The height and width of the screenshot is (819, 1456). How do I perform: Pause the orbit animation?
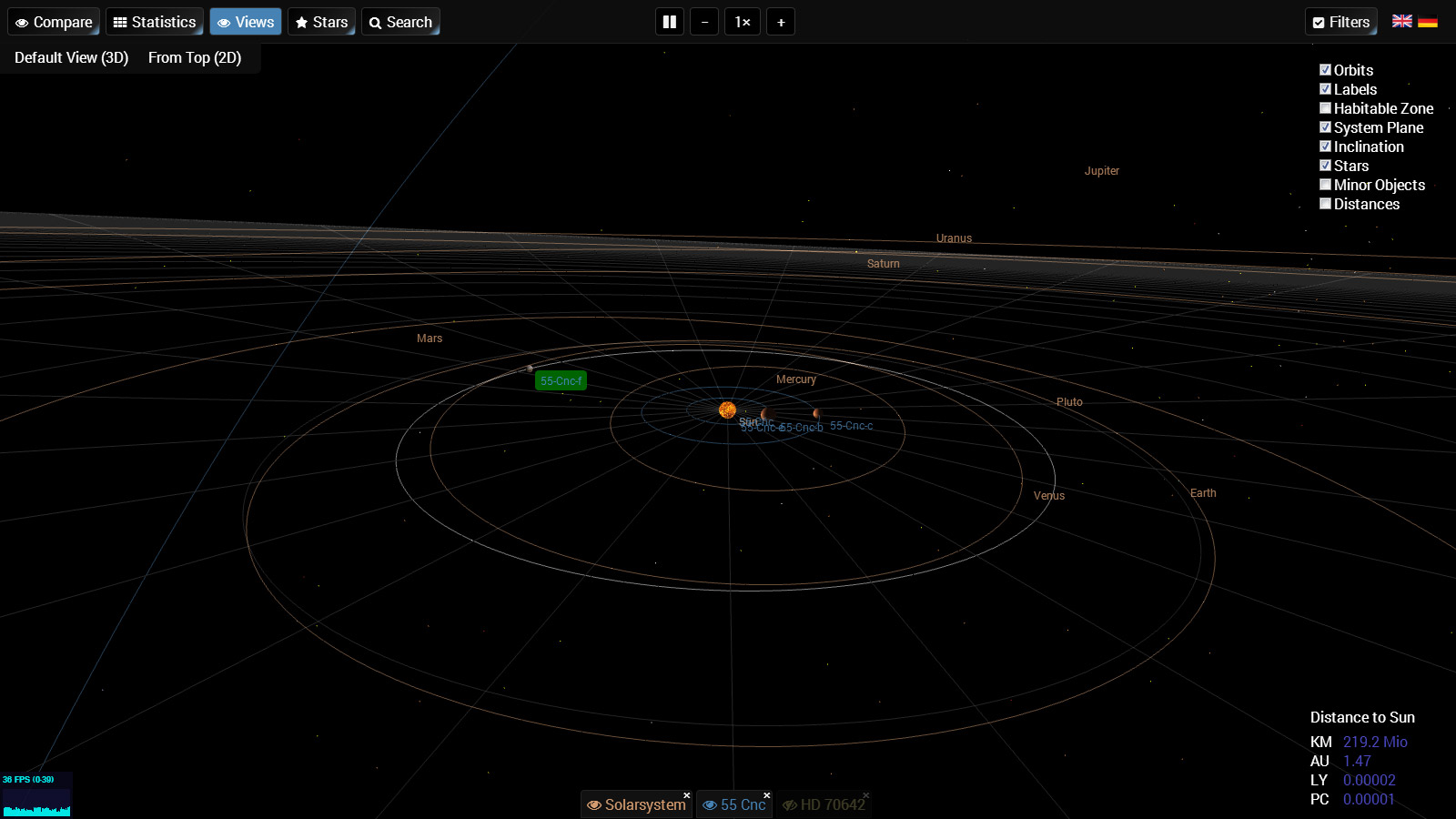pyautogui.click(x=670, y=22)
